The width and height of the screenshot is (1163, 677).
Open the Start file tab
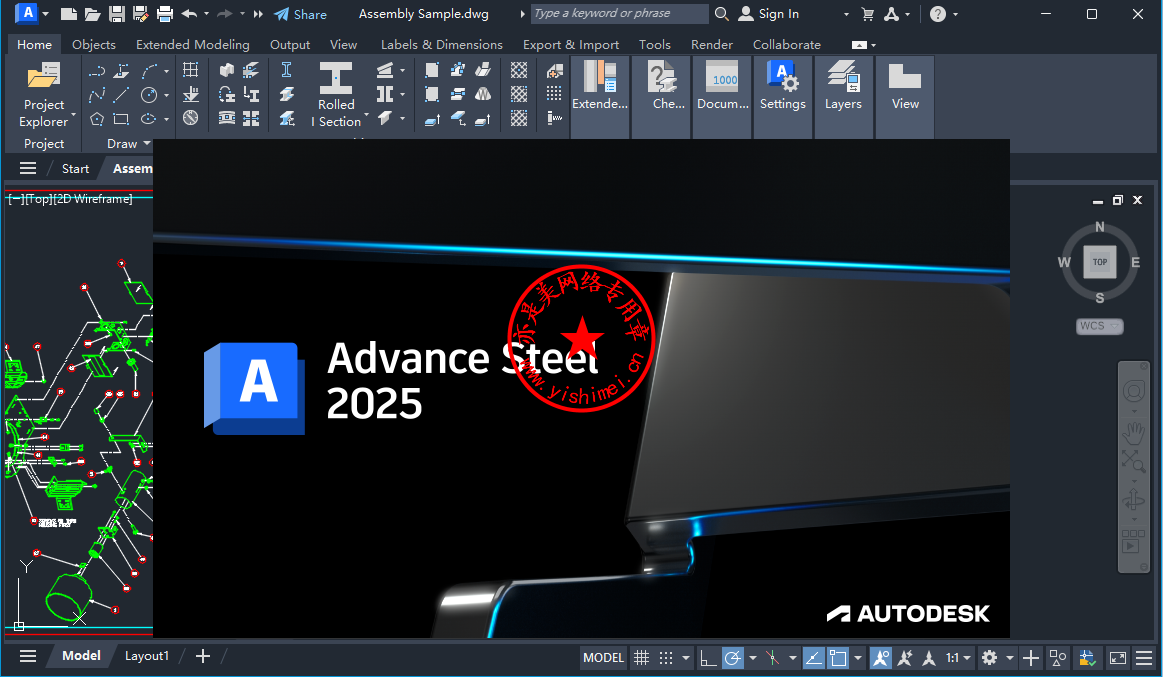(x=75, y=168)
